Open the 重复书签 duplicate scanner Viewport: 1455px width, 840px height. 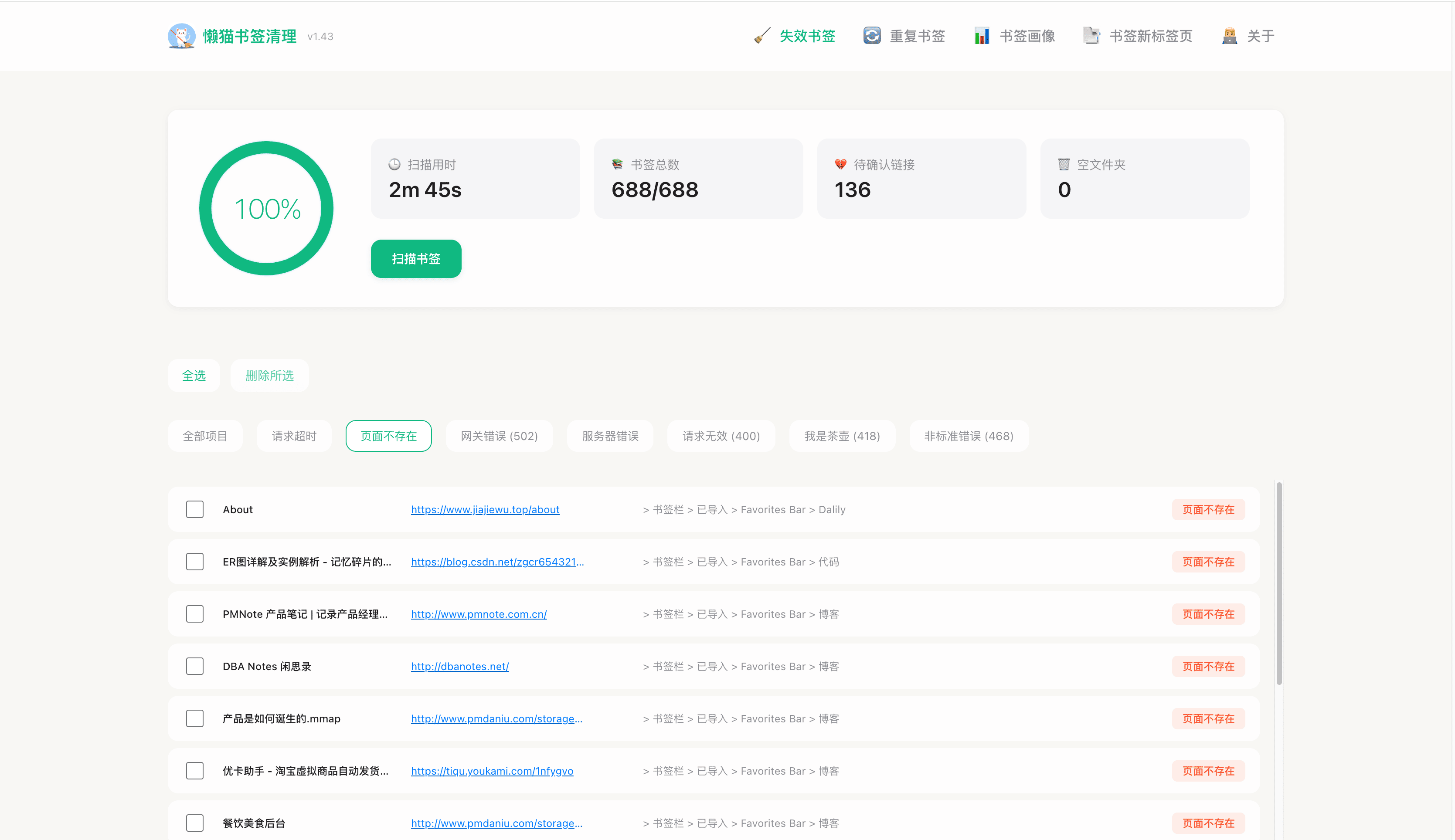point(904,36)
